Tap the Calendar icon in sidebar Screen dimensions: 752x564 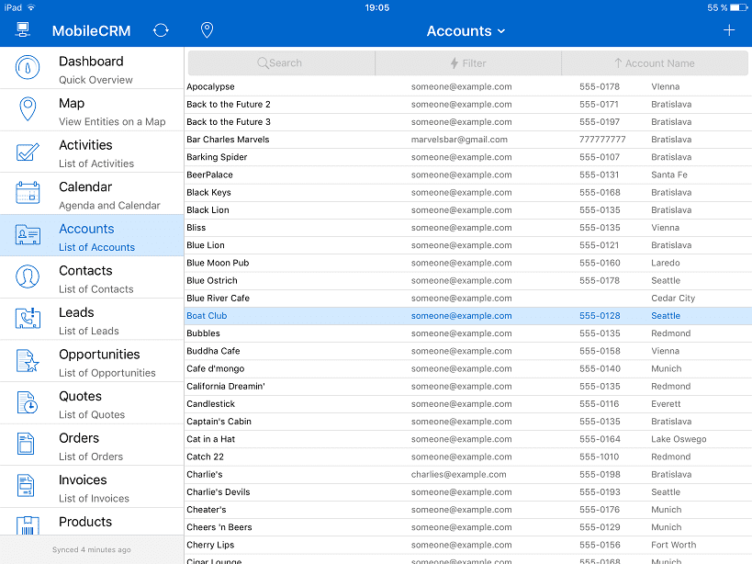[27, 194]
